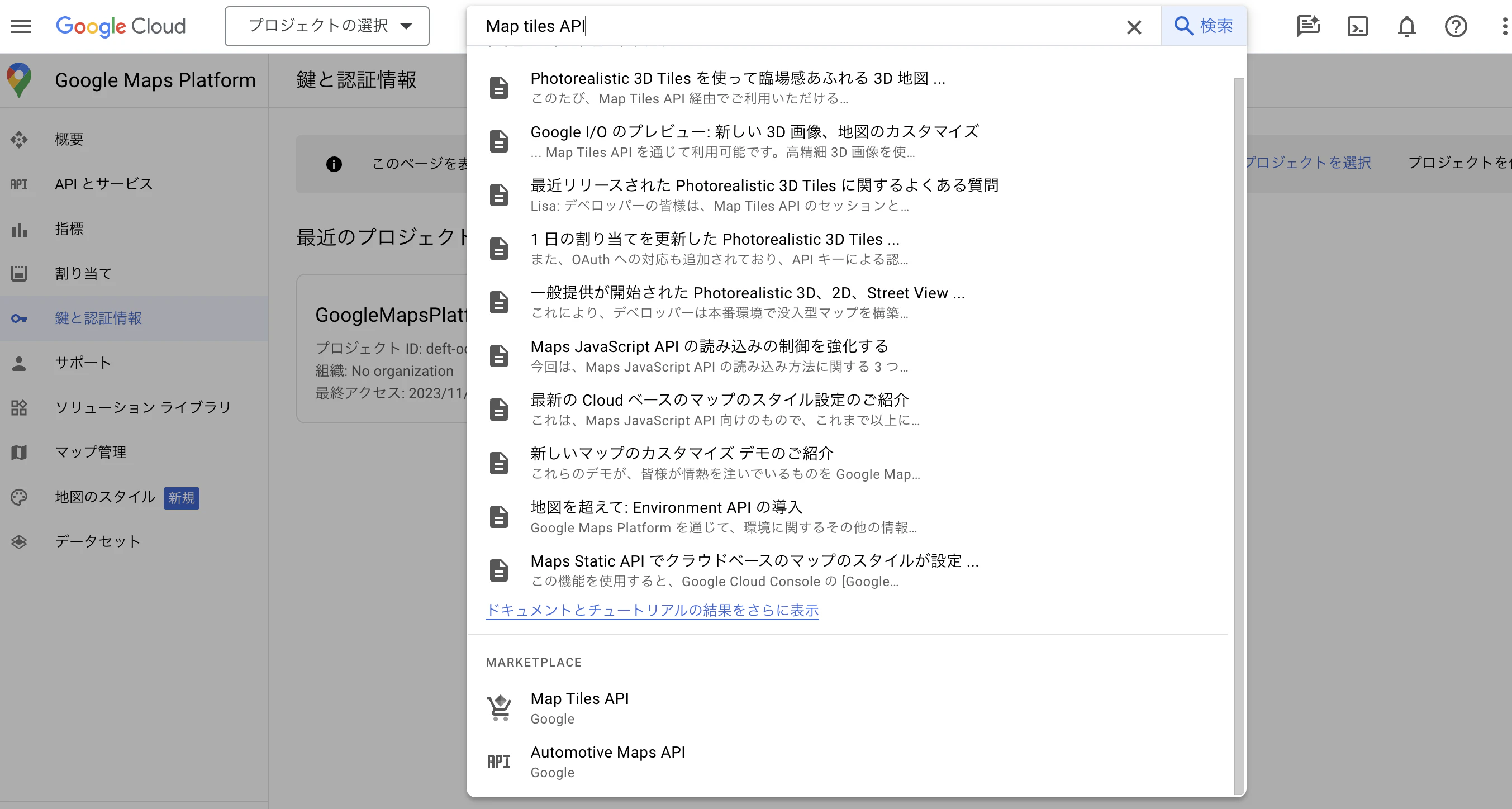Click the ソリューション ライブラリ widgets icon
Image resolution: width=1512 pixels, height=809 pixels.
click(19, 408)
